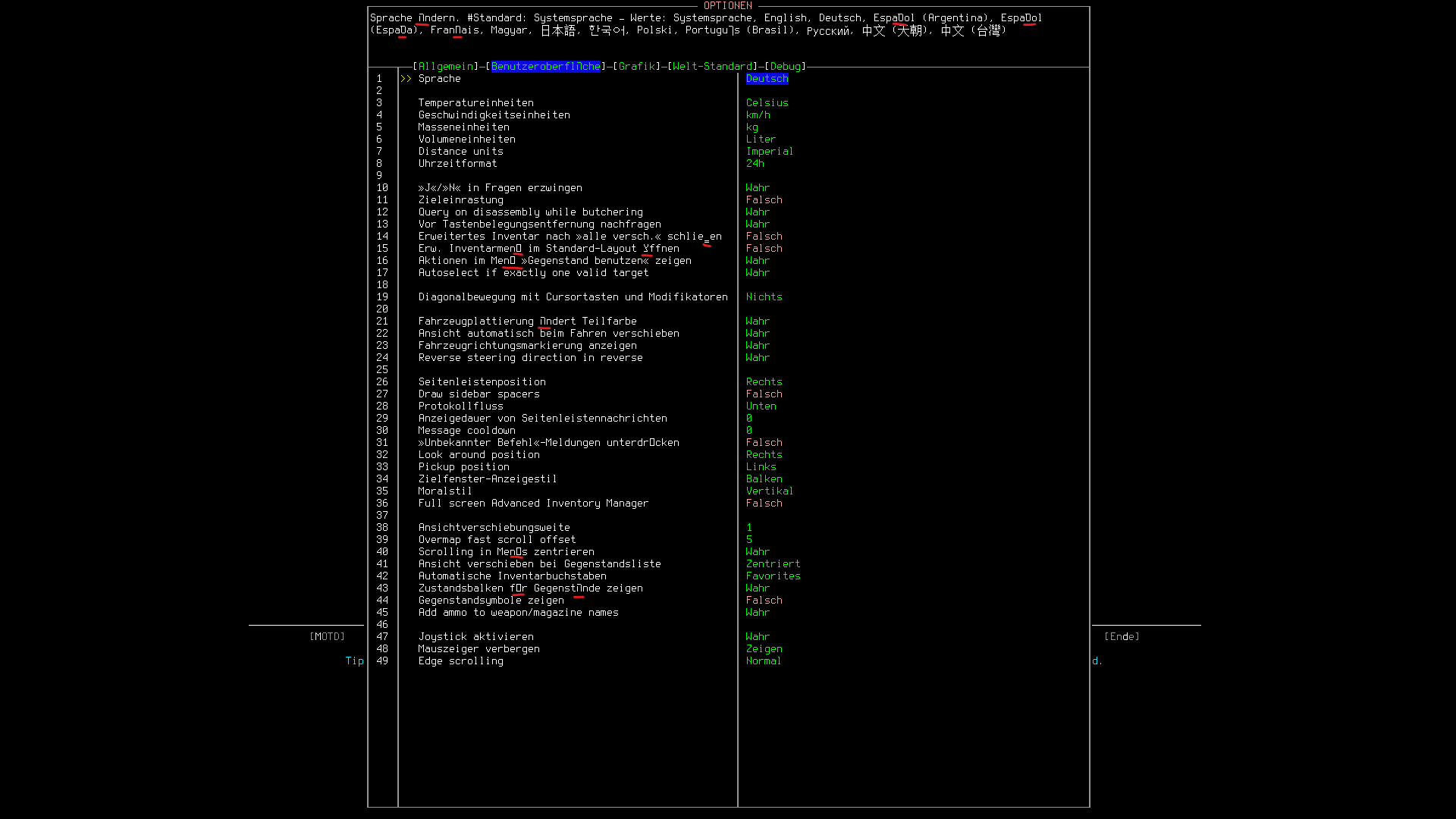
Task: Toggle Zieleinrastung value Falsch
Action: coord(764,200)
